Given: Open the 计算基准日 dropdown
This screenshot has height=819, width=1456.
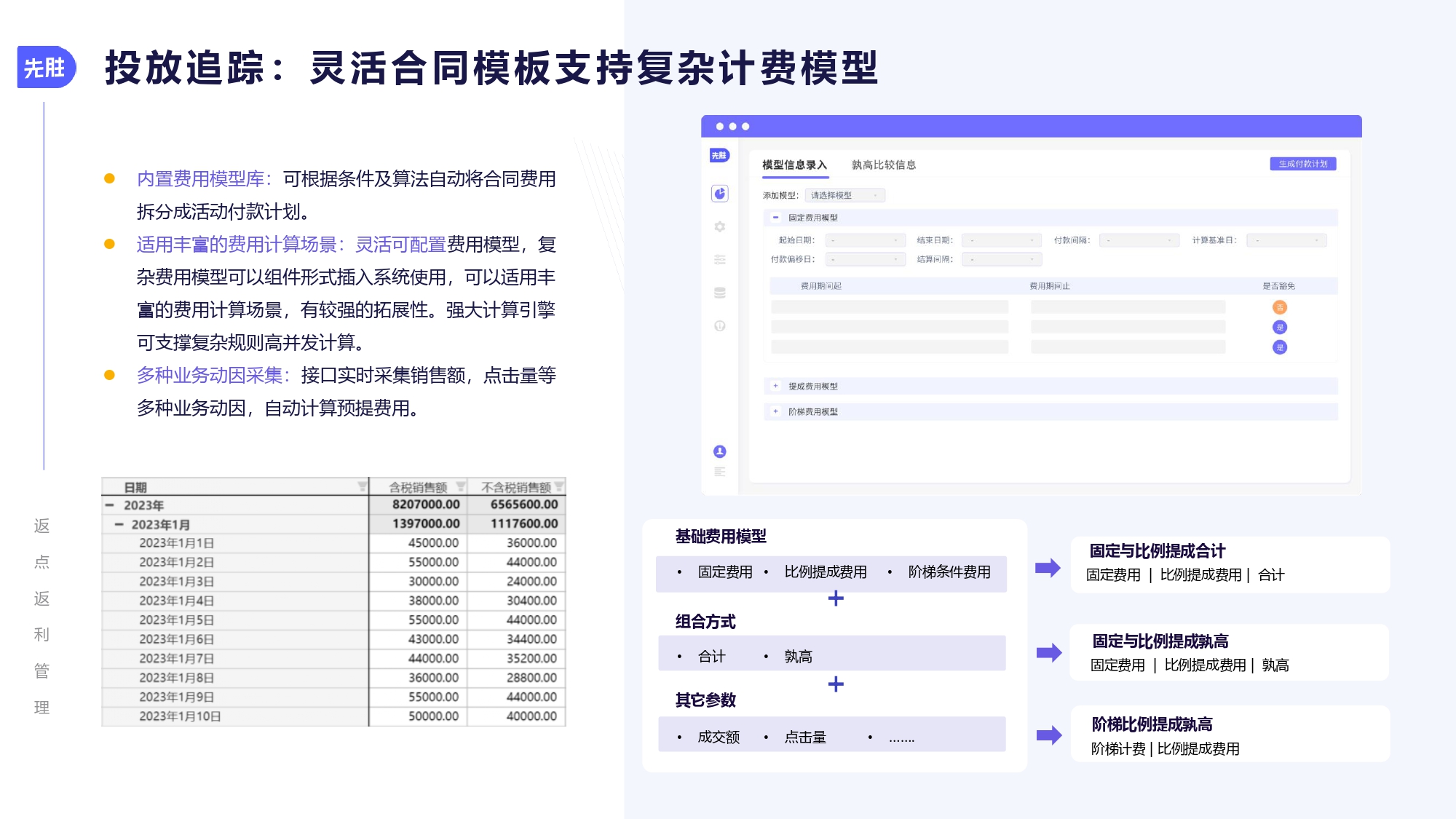Looking at the screenshot, I should pos(1286,240).
